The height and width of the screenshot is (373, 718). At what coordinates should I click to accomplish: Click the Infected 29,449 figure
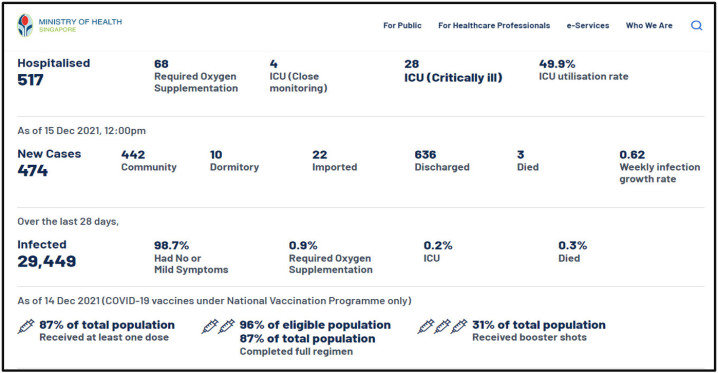click(x=47, y=254)
